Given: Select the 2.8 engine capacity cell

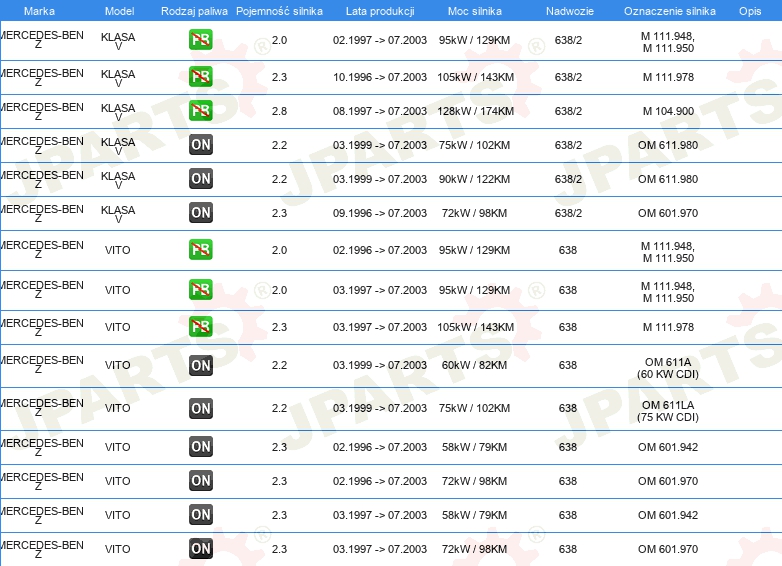Looking at the screenshot, I should [x=279, y=111].
